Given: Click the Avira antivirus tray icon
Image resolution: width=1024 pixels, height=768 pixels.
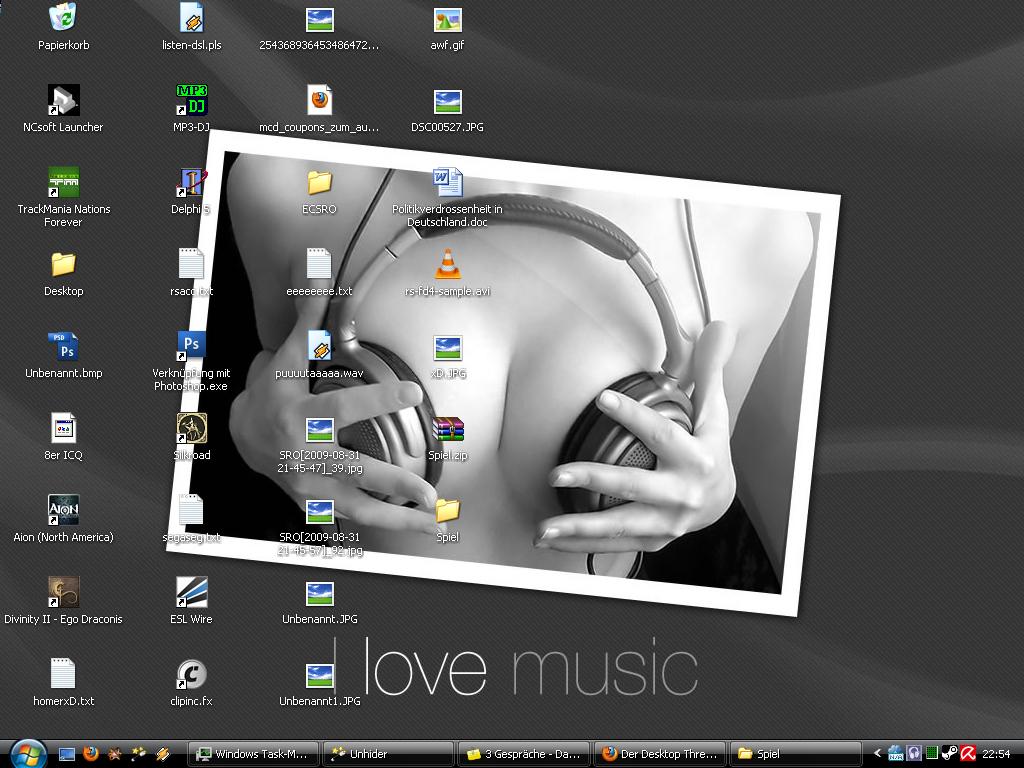Looking at the screenshot, I should tap(968, 754).
